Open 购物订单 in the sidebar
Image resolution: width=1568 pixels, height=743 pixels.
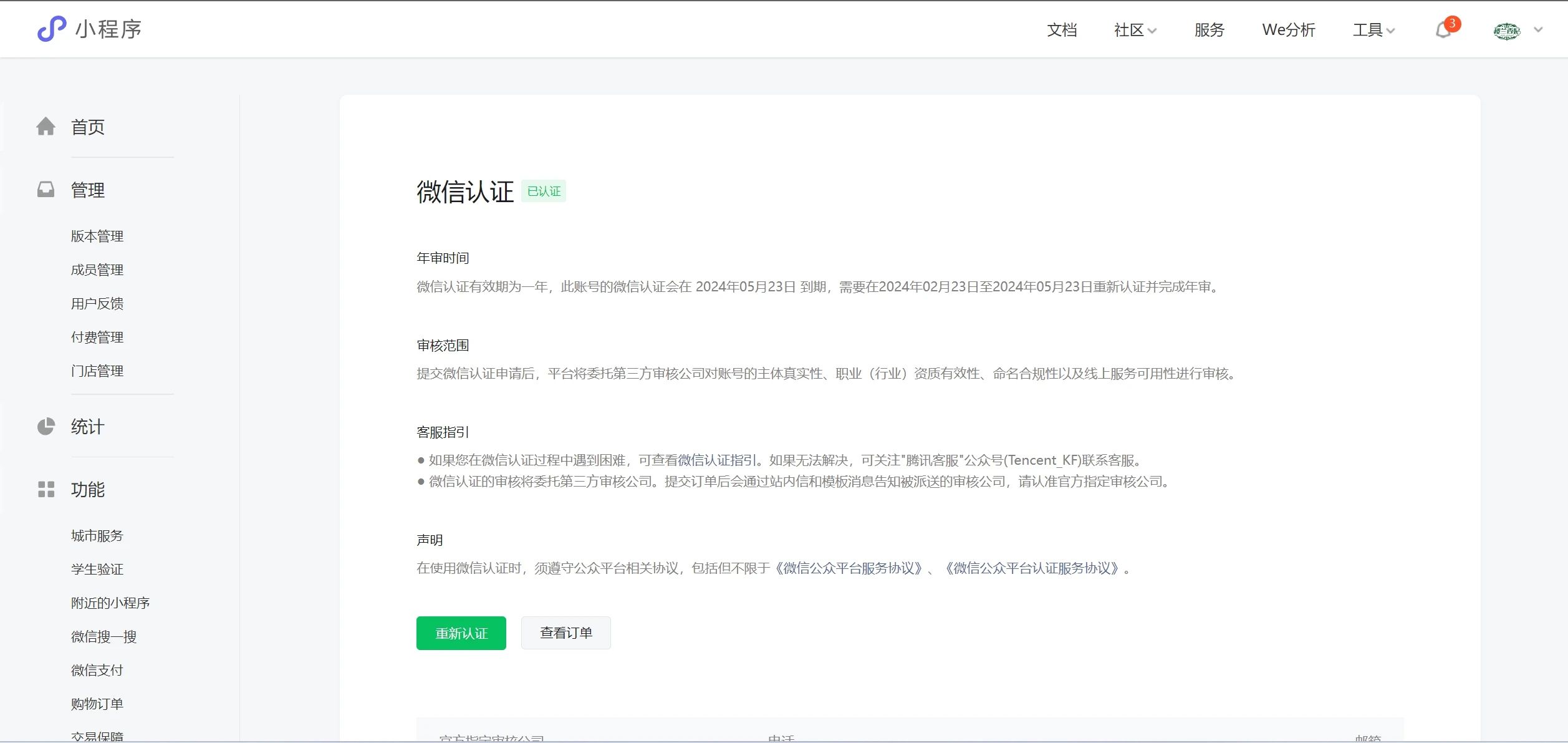[x=97, y=704]
